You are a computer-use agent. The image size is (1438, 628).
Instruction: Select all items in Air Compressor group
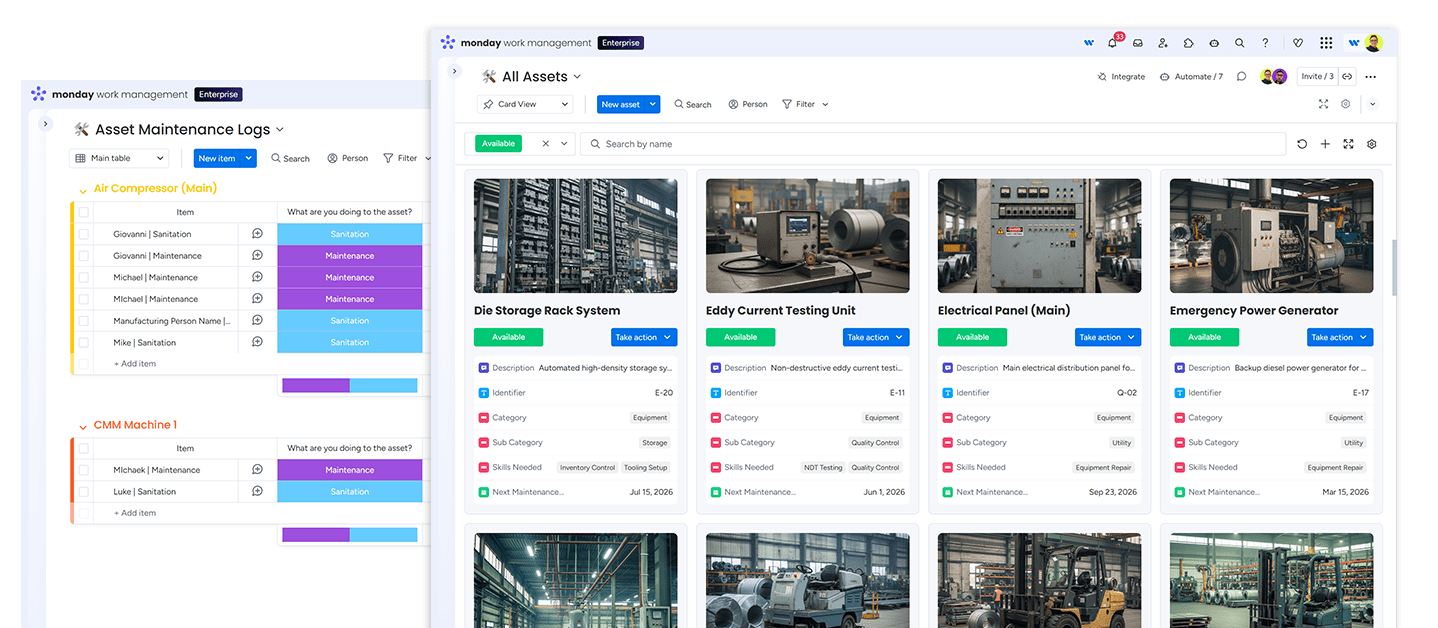[84, 212]
